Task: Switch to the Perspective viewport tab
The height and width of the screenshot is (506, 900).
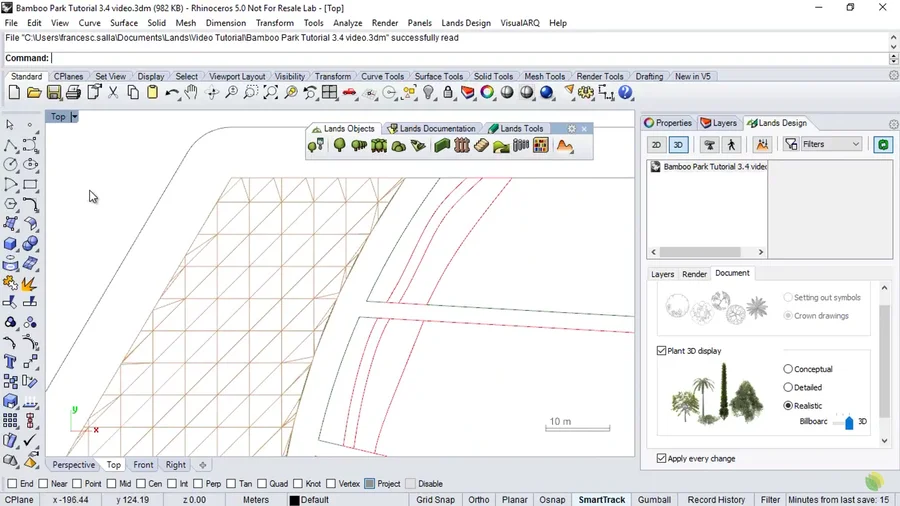Action: click(x=73, y=465)
